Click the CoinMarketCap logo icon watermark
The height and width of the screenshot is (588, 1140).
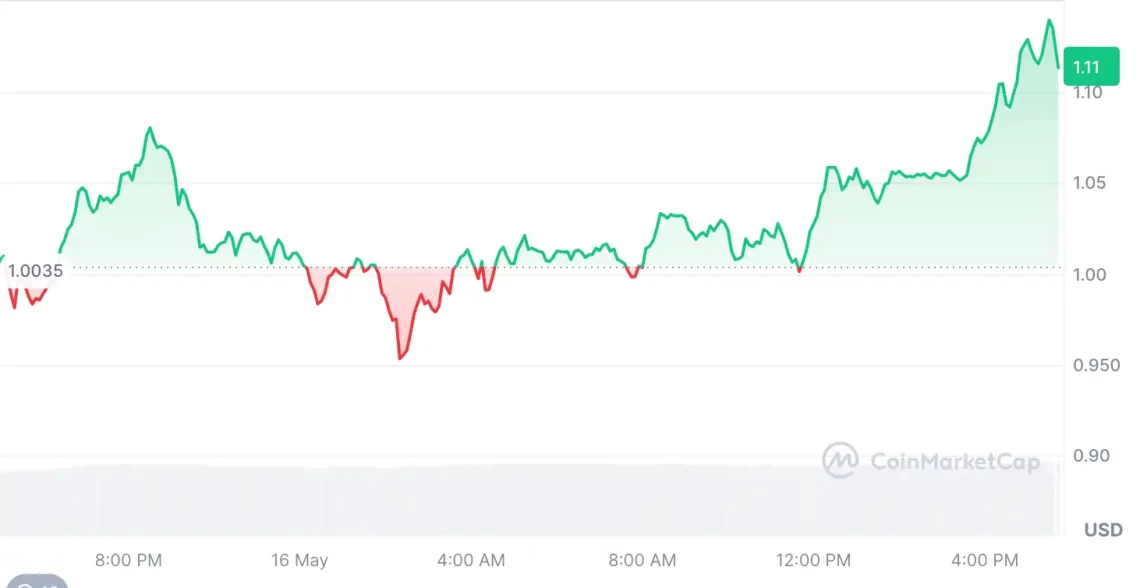point(840,460)
